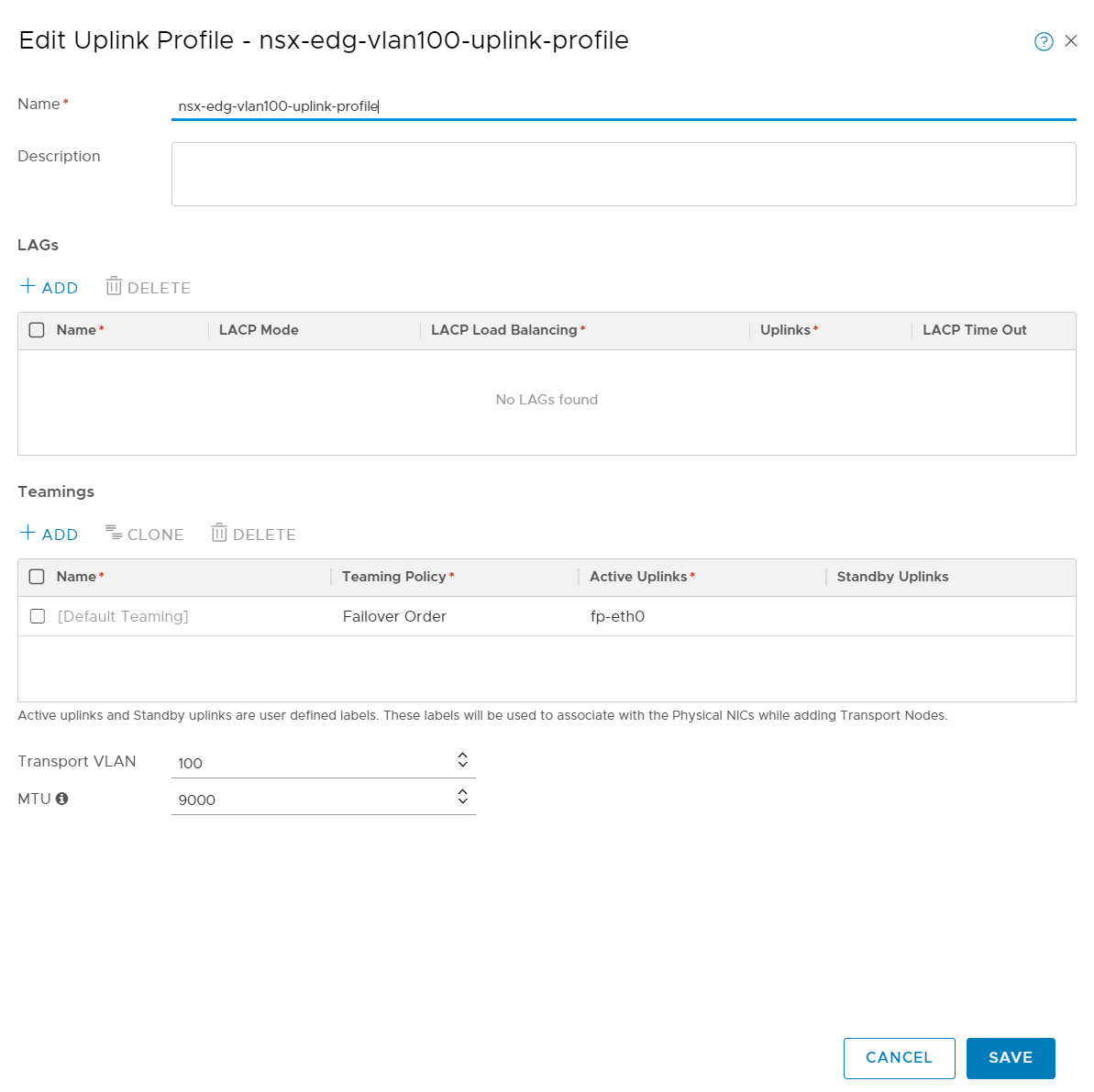The image size is (1094, 1092).
Task: Click the Teamings CLONE icon
Action: pos(114,534)
